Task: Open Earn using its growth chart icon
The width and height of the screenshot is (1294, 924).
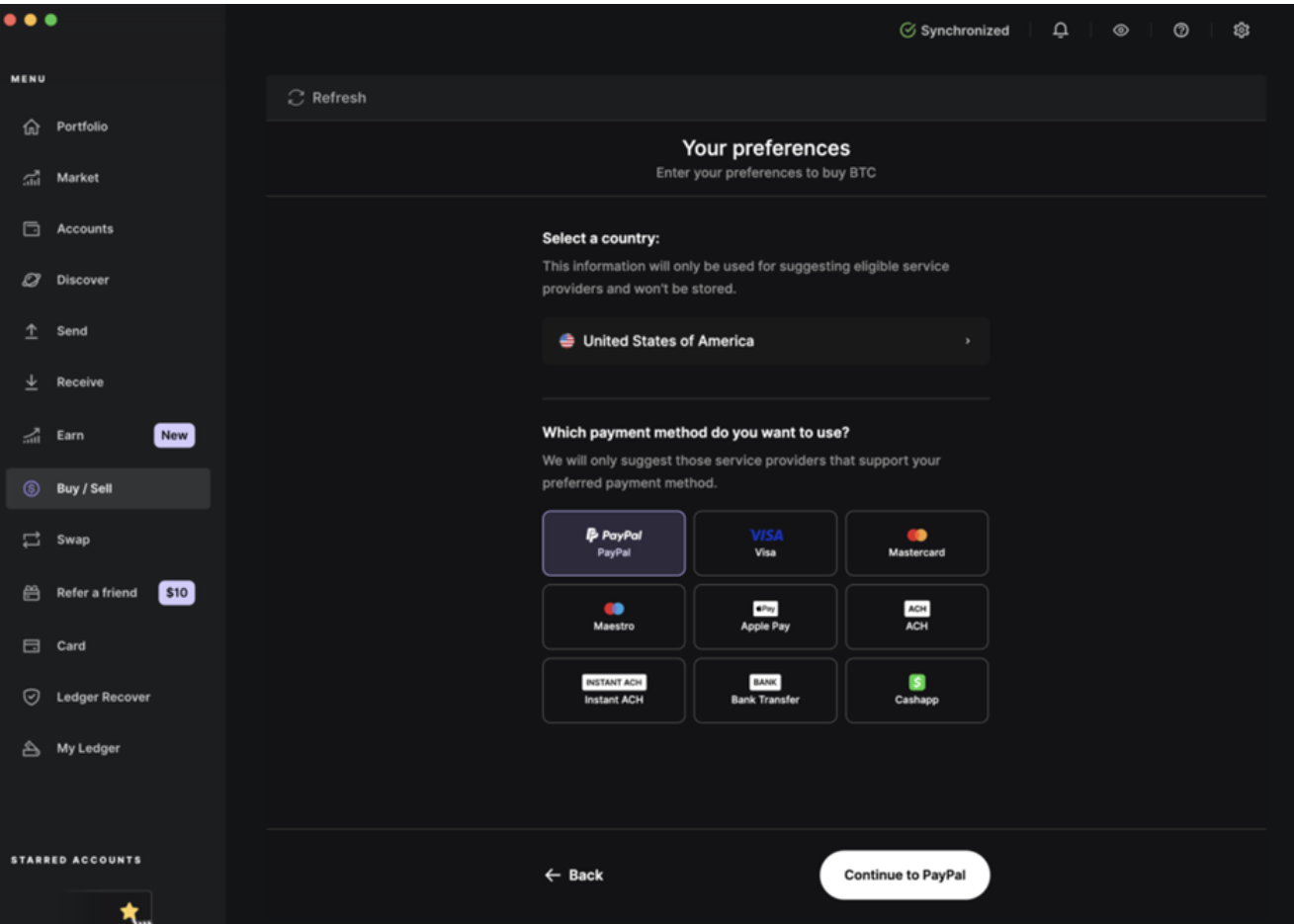Action: [x=32, y=435]
